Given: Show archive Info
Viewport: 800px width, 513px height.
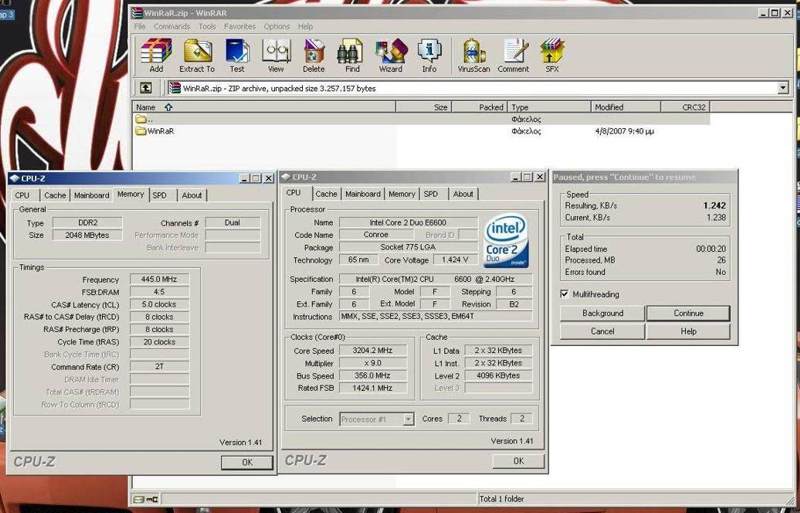Looking at the screenshot, I should tap(429, 55).
